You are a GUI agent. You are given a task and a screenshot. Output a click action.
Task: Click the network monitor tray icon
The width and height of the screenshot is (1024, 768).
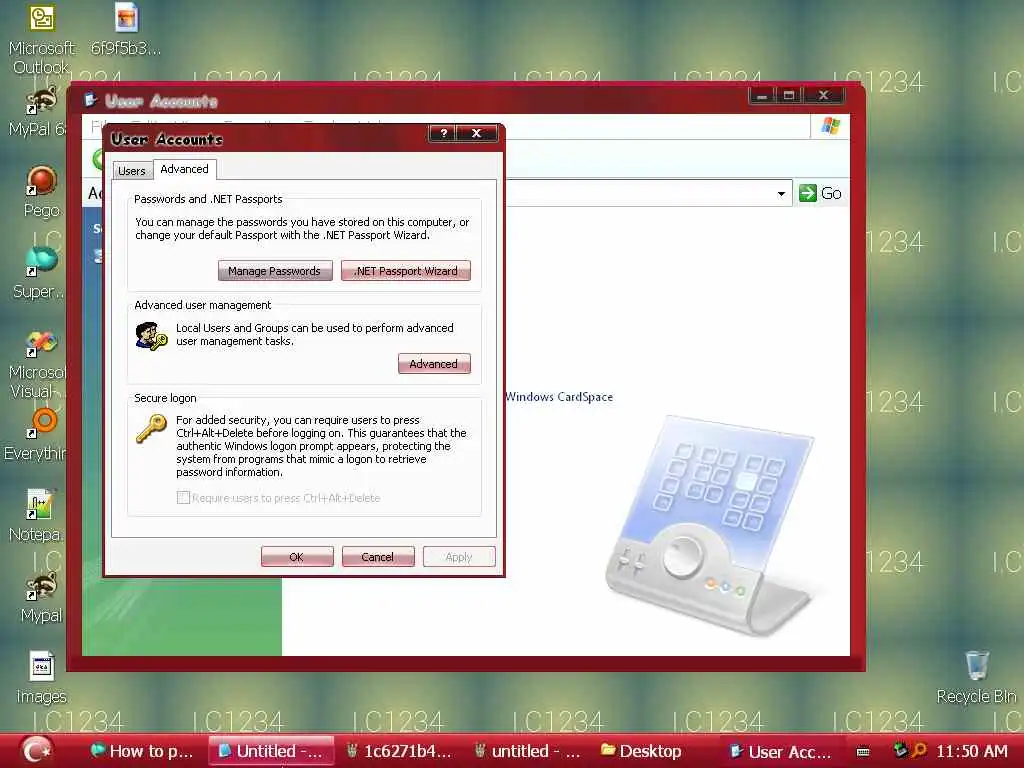tap(901, 750)
